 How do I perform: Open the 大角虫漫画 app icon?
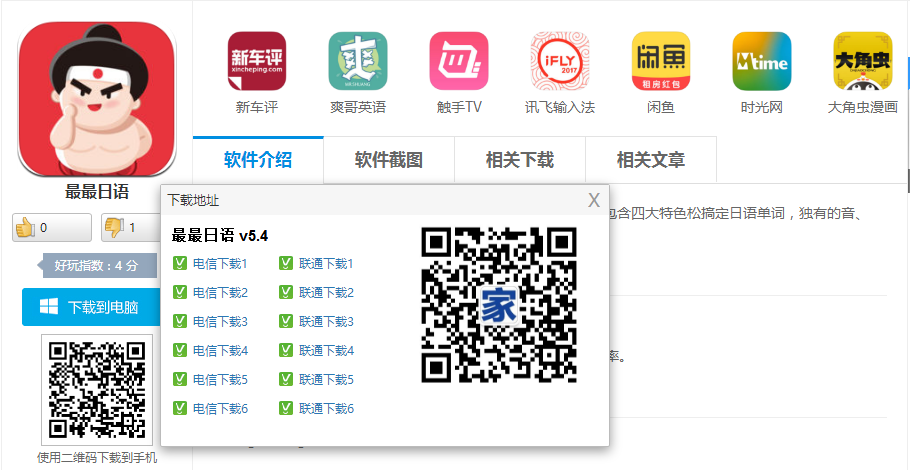pos(862,61)
